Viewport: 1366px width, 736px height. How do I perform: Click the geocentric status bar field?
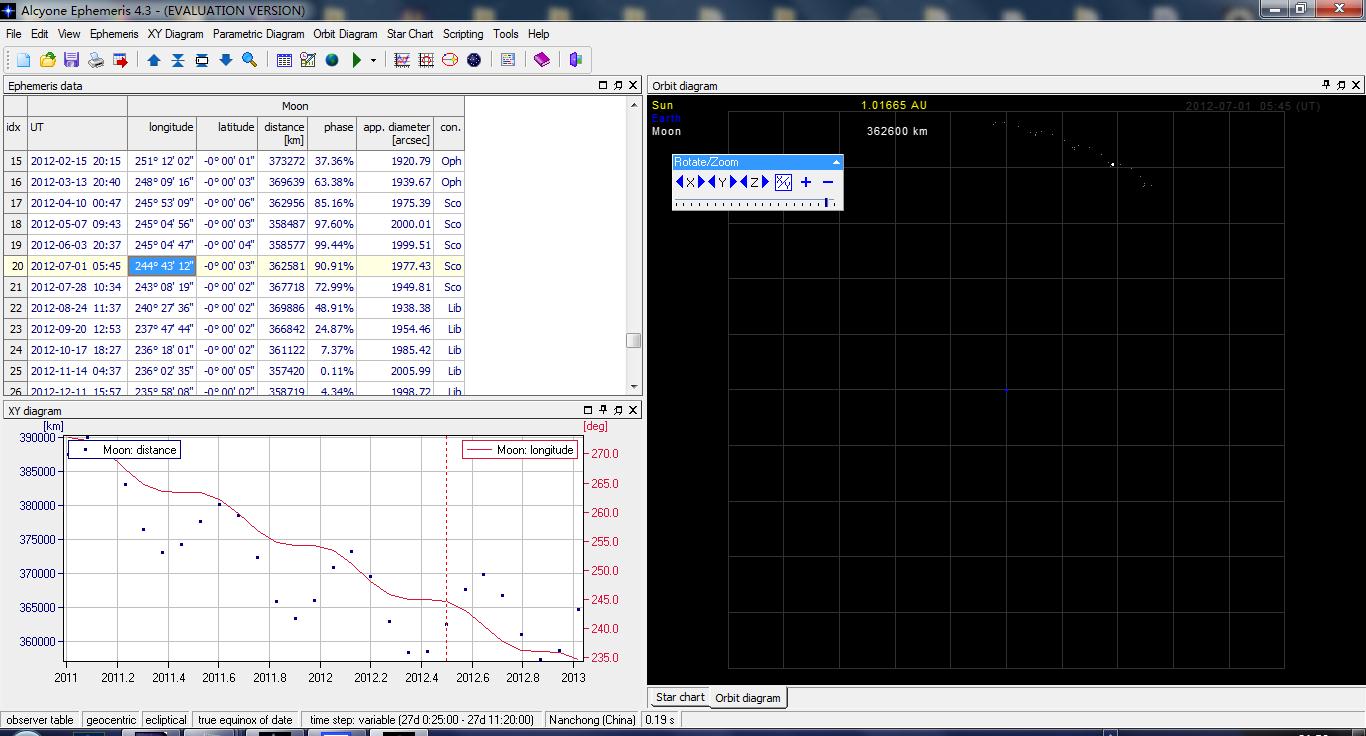111,720
